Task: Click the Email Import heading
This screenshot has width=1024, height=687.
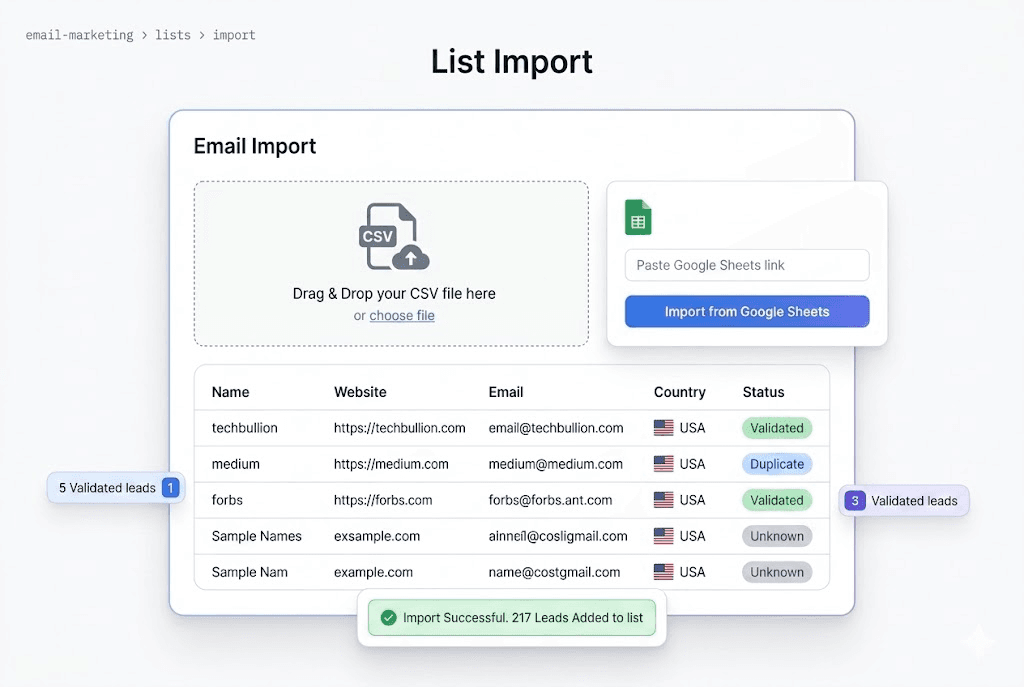Action: pos(255,146)
